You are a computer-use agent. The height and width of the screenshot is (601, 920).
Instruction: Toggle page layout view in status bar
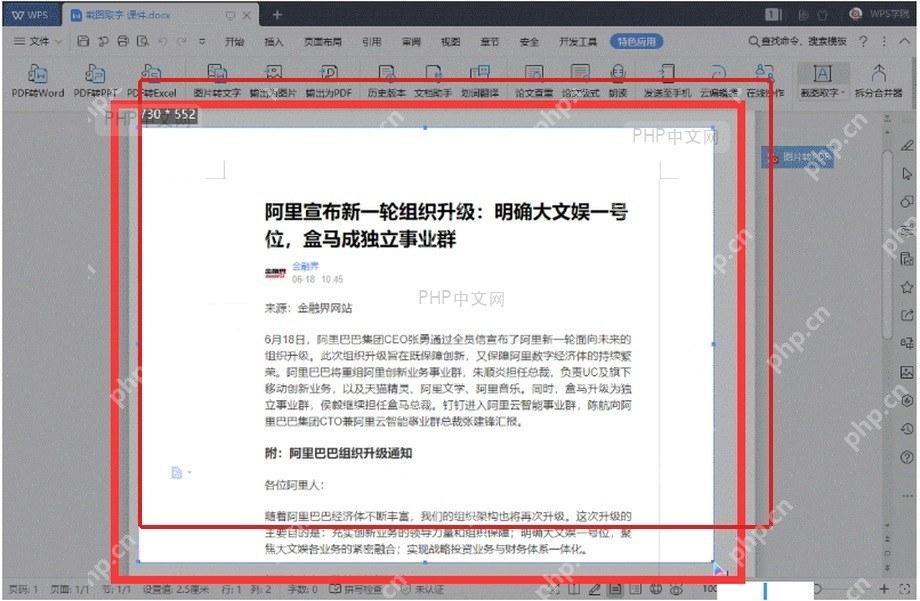(x=615, y=589)
